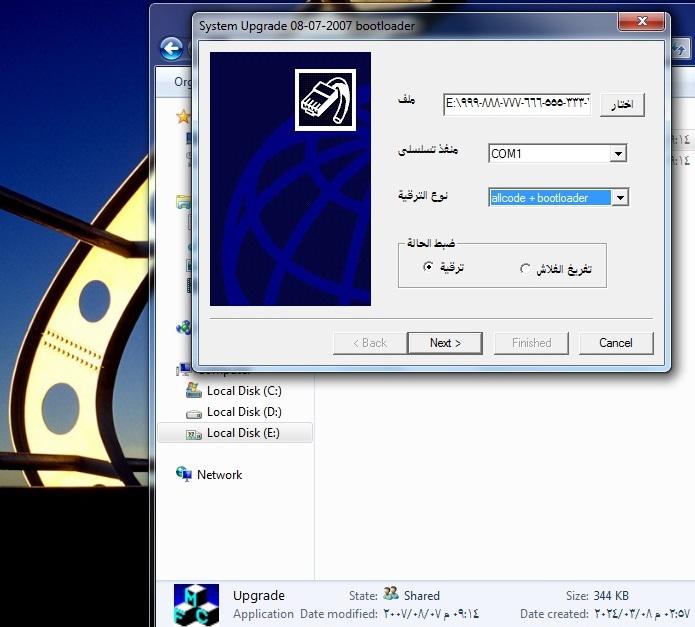Click the Local Disk (E:) drive icon
This screenshot has width=695, height=627.
[x=194, y=435]
